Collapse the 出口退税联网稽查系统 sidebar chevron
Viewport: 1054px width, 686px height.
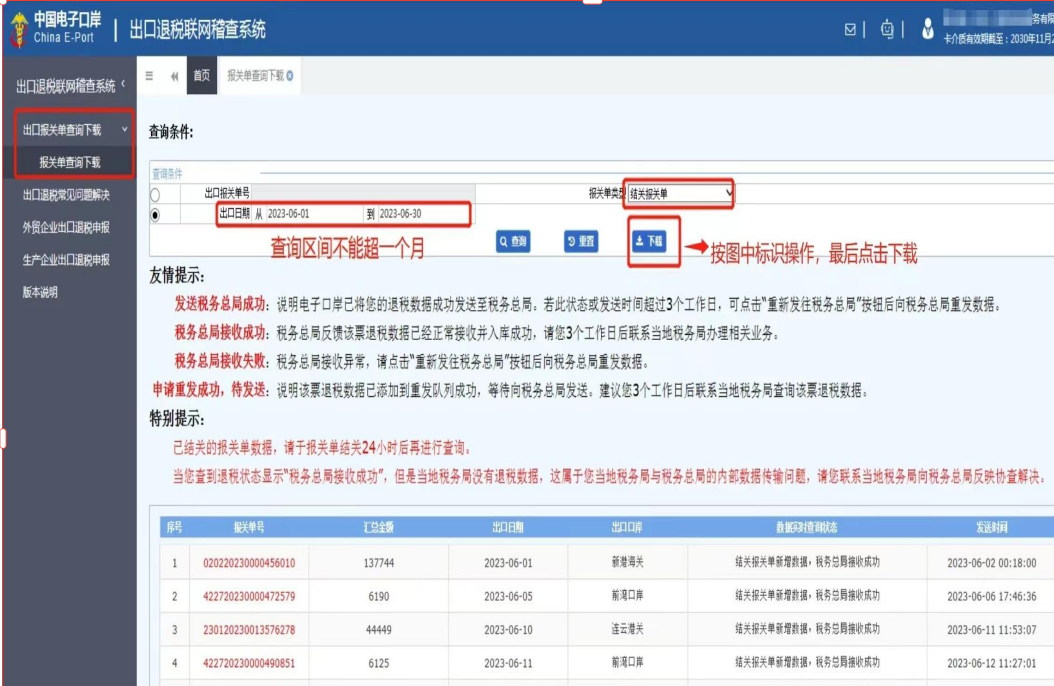click(x=123, y=84)
